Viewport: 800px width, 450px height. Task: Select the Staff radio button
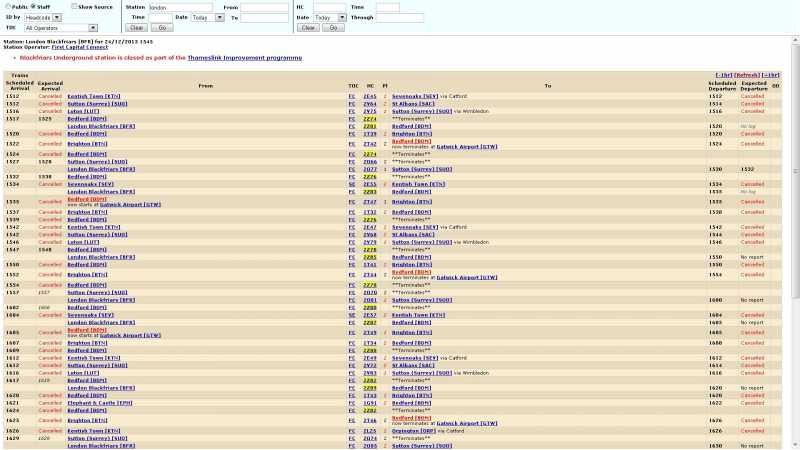(33, 7)
